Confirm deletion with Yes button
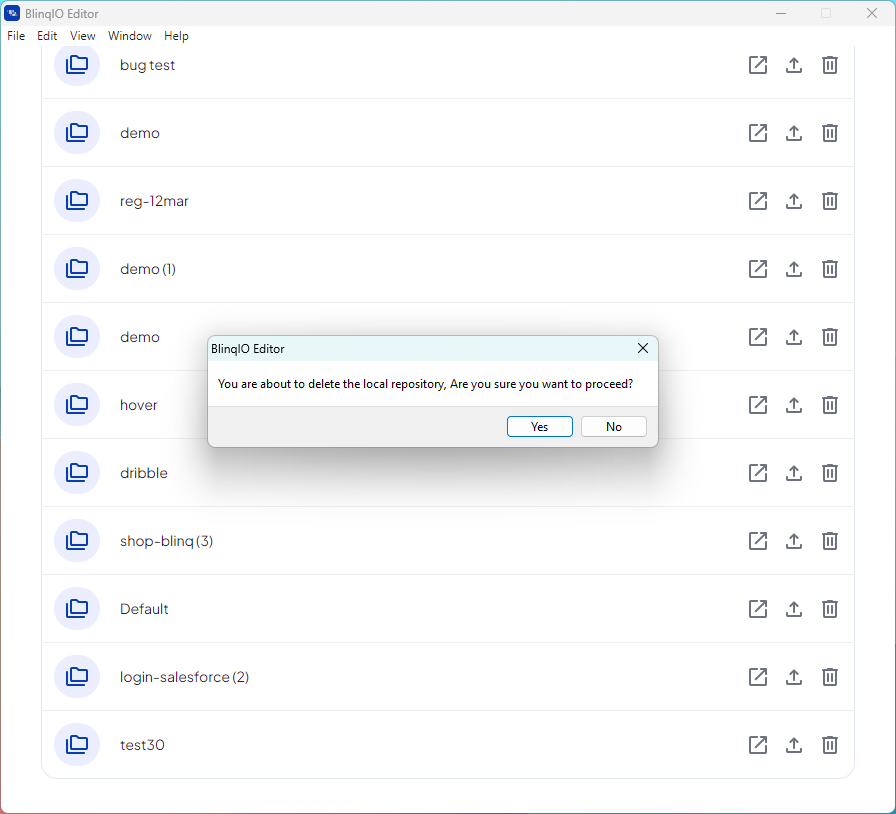 tap(539, 427)
